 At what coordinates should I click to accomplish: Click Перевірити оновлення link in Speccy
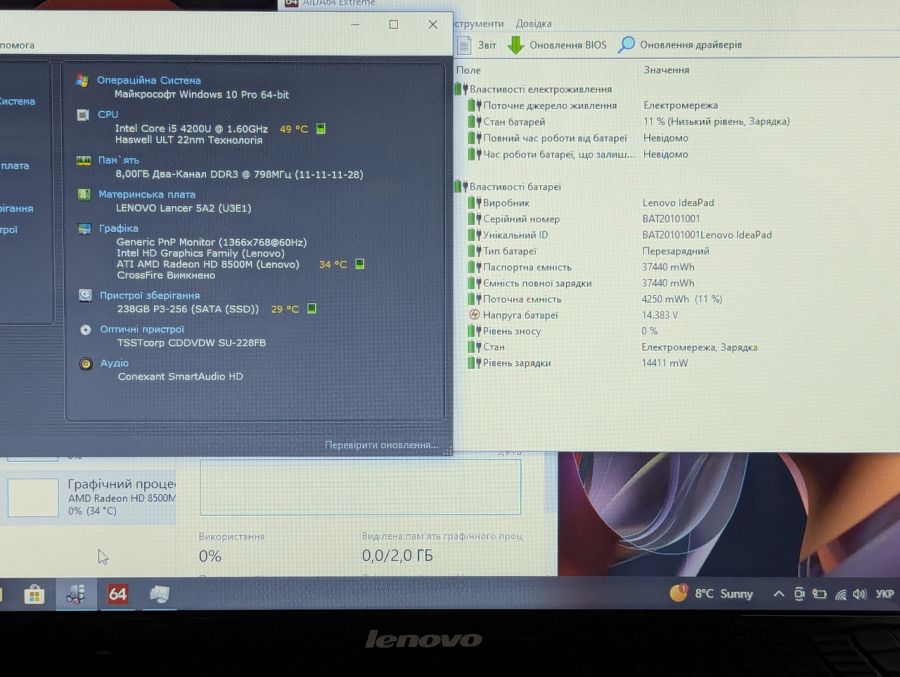click(x=381, y=444)
